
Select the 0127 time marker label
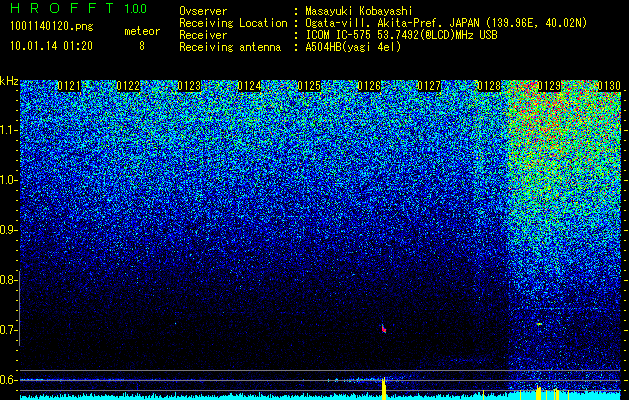click(x=429, y=86)
